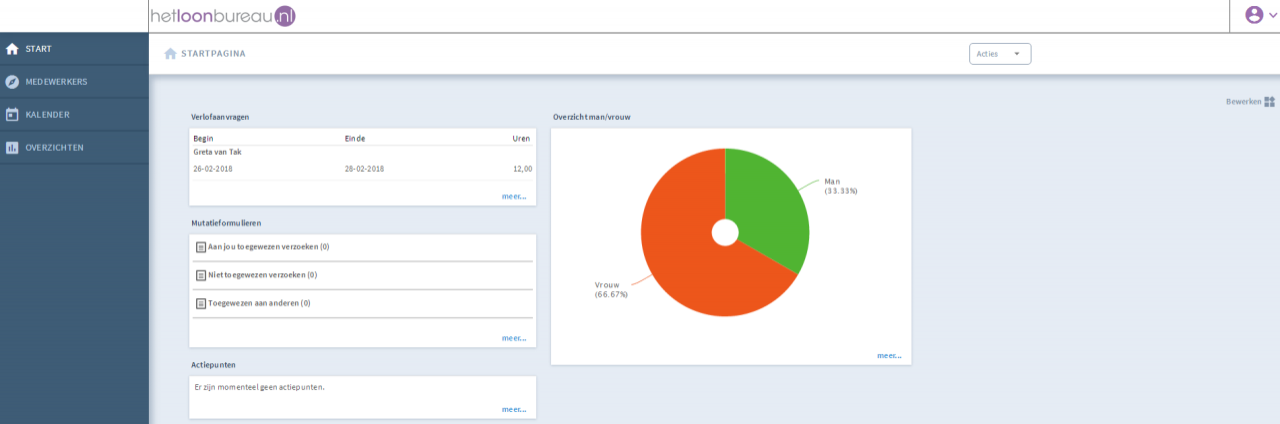
Task: Click the Kalender calendar icon
Action: point(12,115)
